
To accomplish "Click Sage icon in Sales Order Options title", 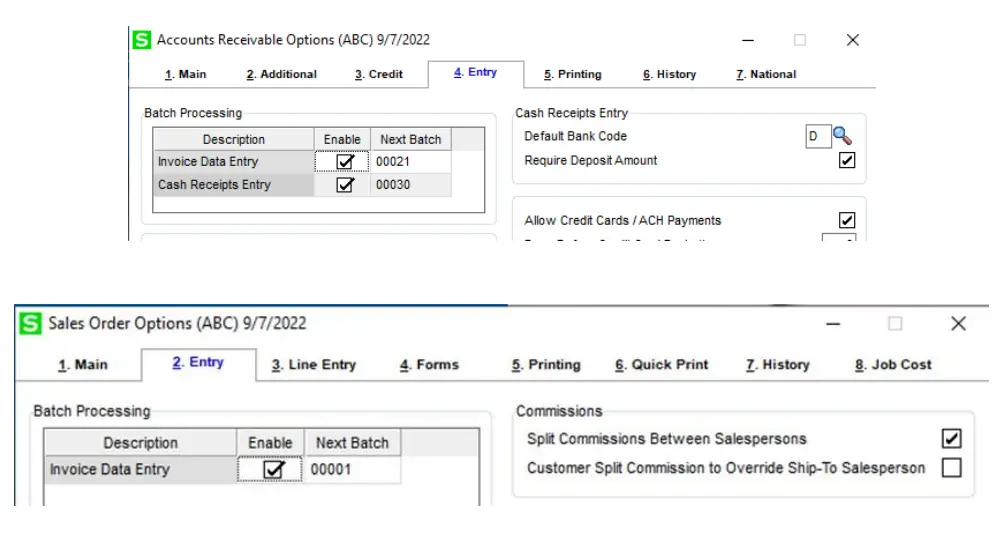I will tap(30, 324).
